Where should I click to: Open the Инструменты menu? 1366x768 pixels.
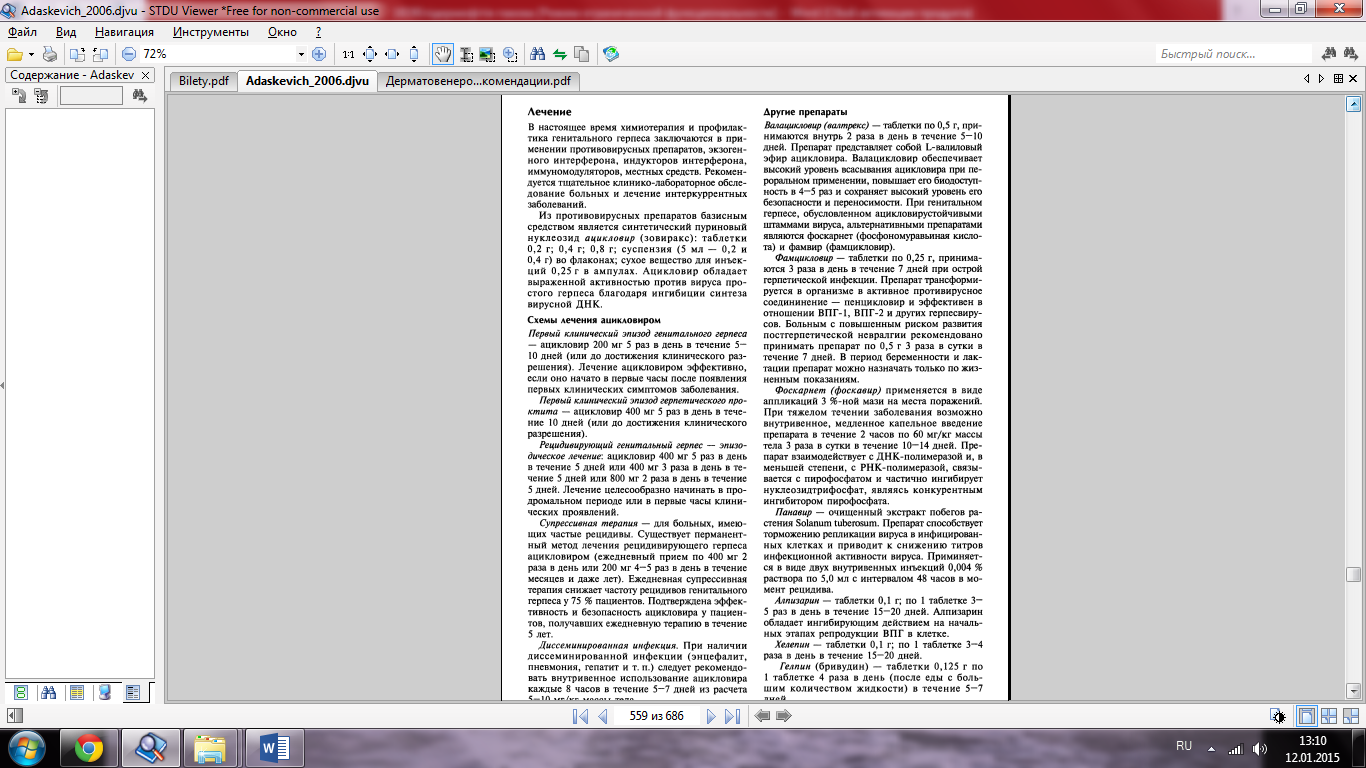pos(210,32)
